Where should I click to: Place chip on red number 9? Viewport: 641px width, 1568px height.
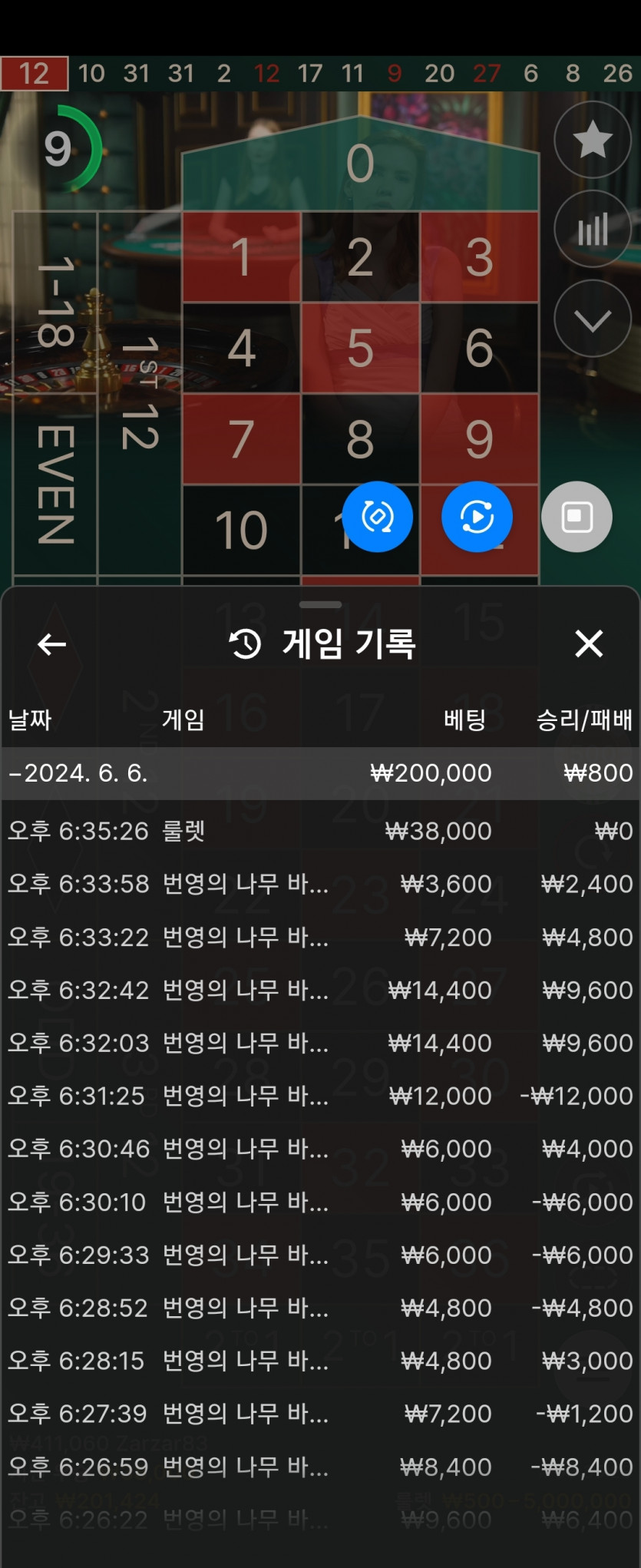coord(479,439)
